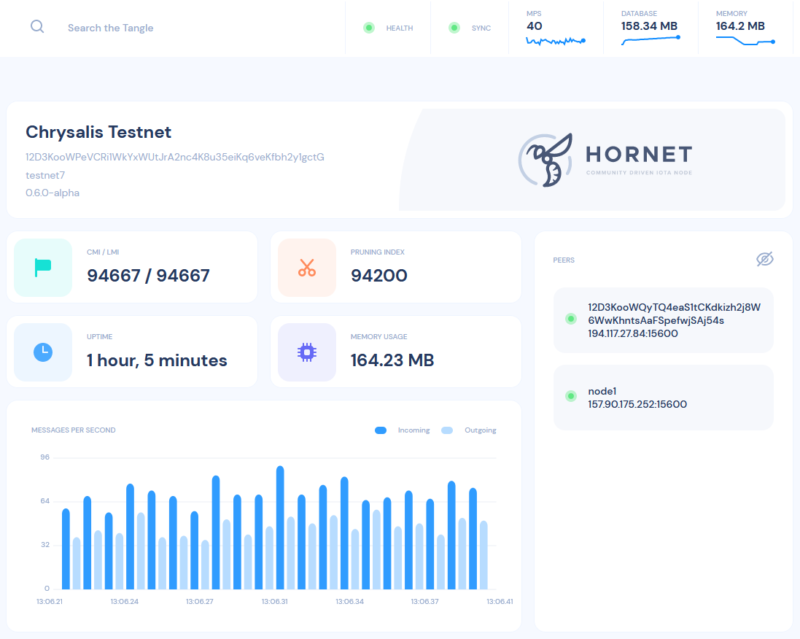Hide peer identities with the crossed-eye icon

click(x=765, y=259)
